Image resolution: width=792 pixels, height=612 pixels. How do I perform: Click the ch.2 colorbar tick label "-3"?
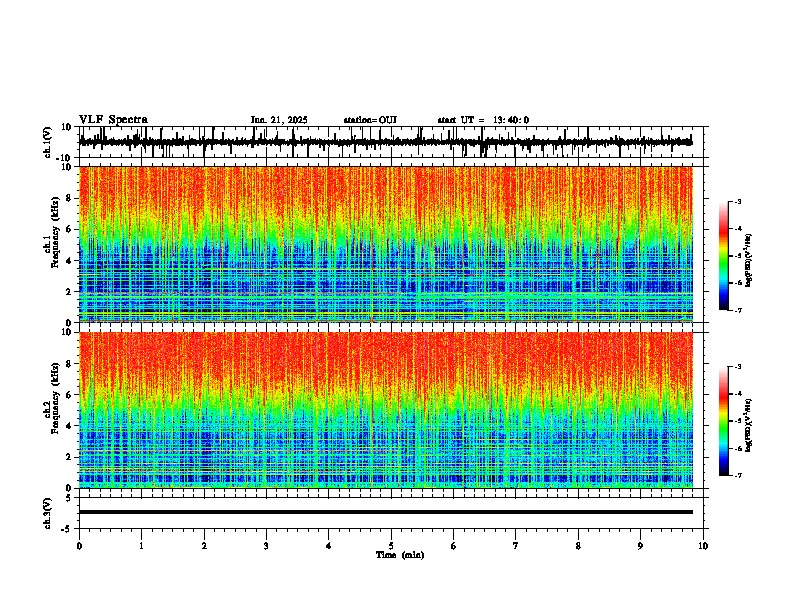pos(737,367)
